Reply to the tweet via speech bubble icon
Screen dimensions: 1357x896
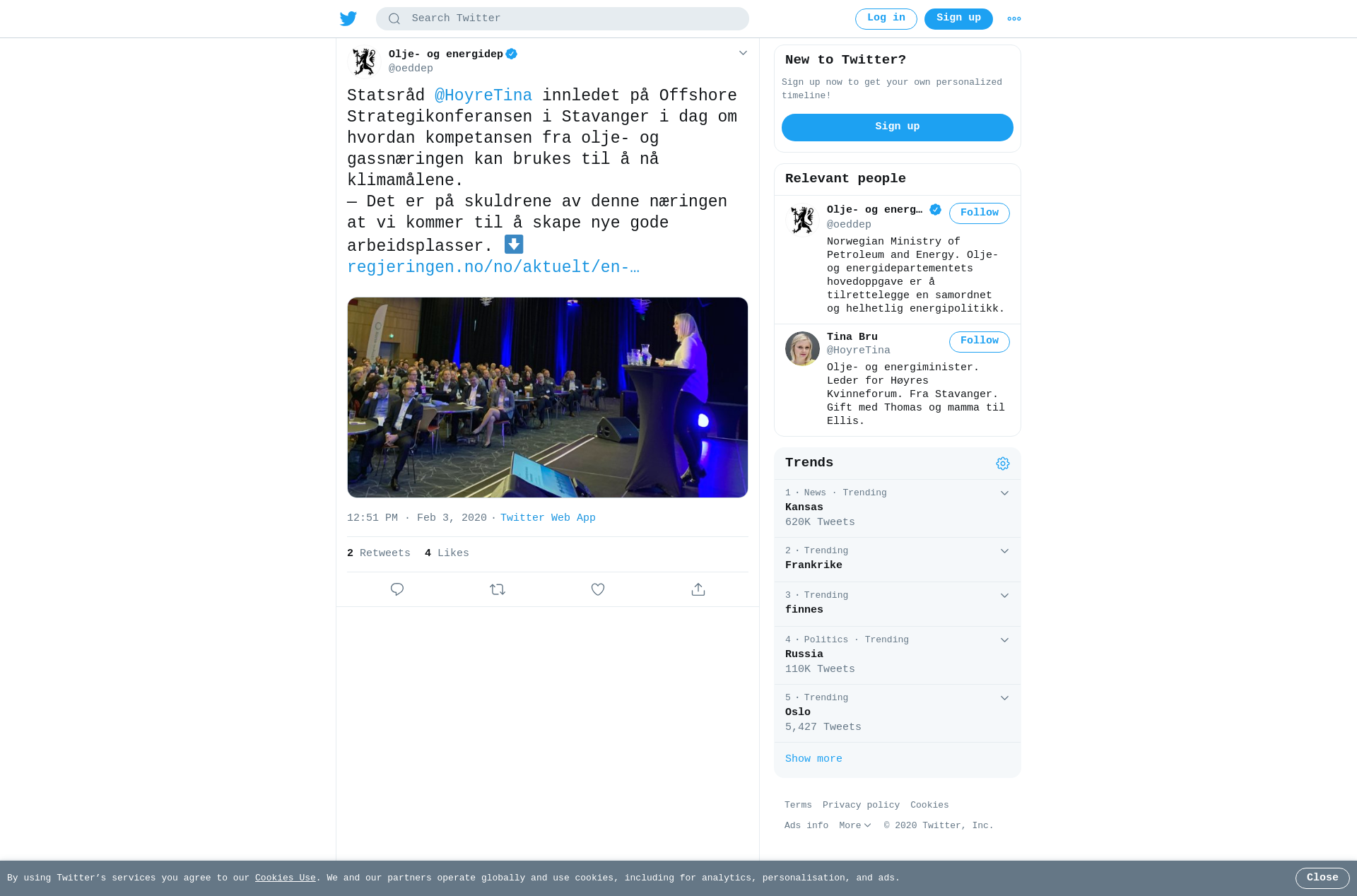[x=397, y=589]
